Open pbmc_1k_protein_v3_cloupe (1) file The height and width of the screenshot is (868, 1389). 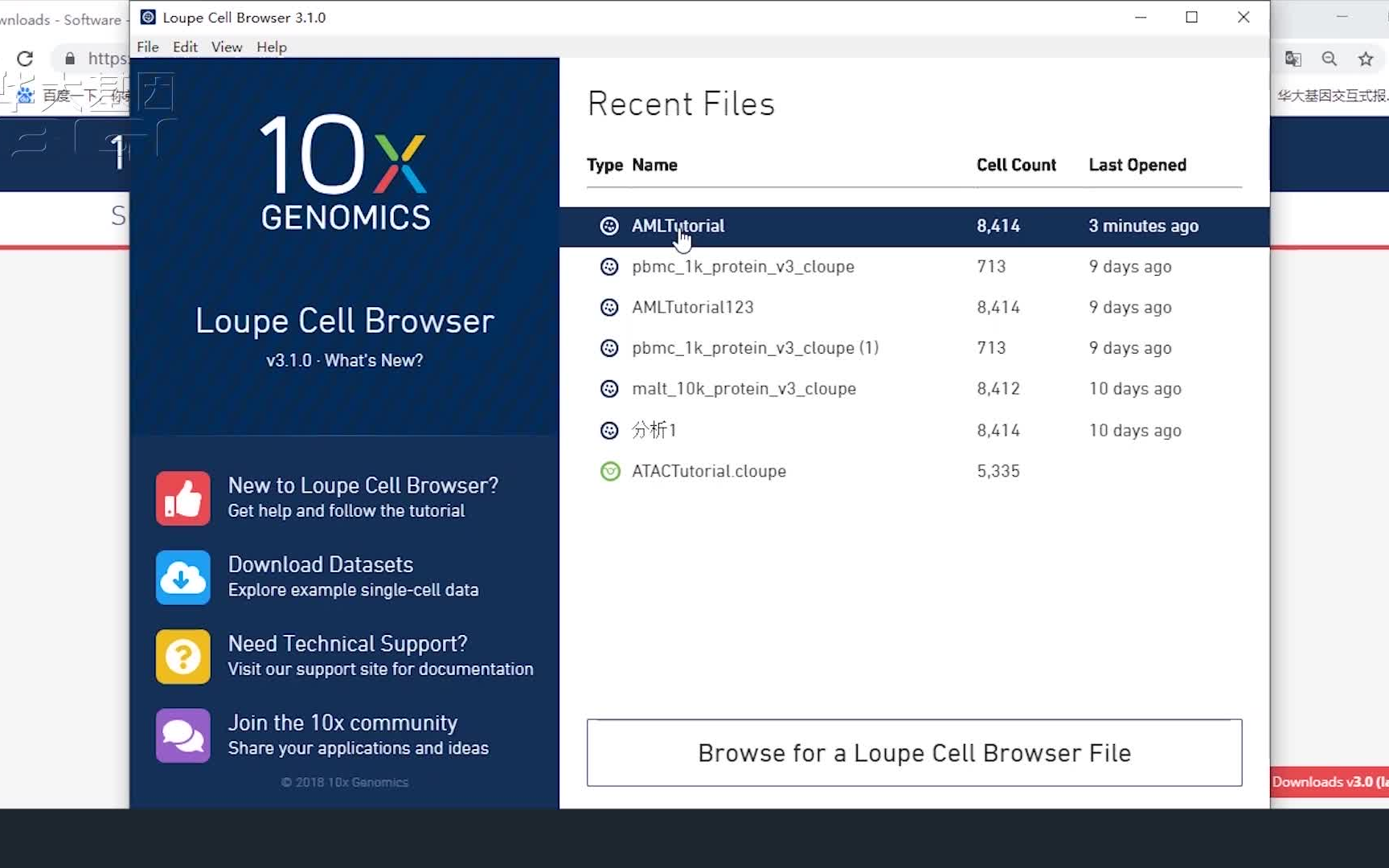[x=915, y=348]
